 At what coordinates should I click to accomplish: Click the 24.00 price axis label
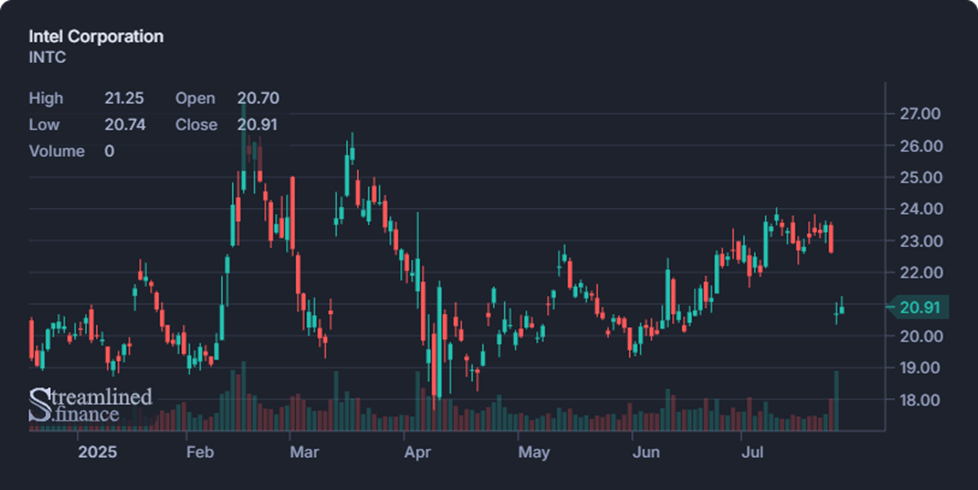[920, 209]
